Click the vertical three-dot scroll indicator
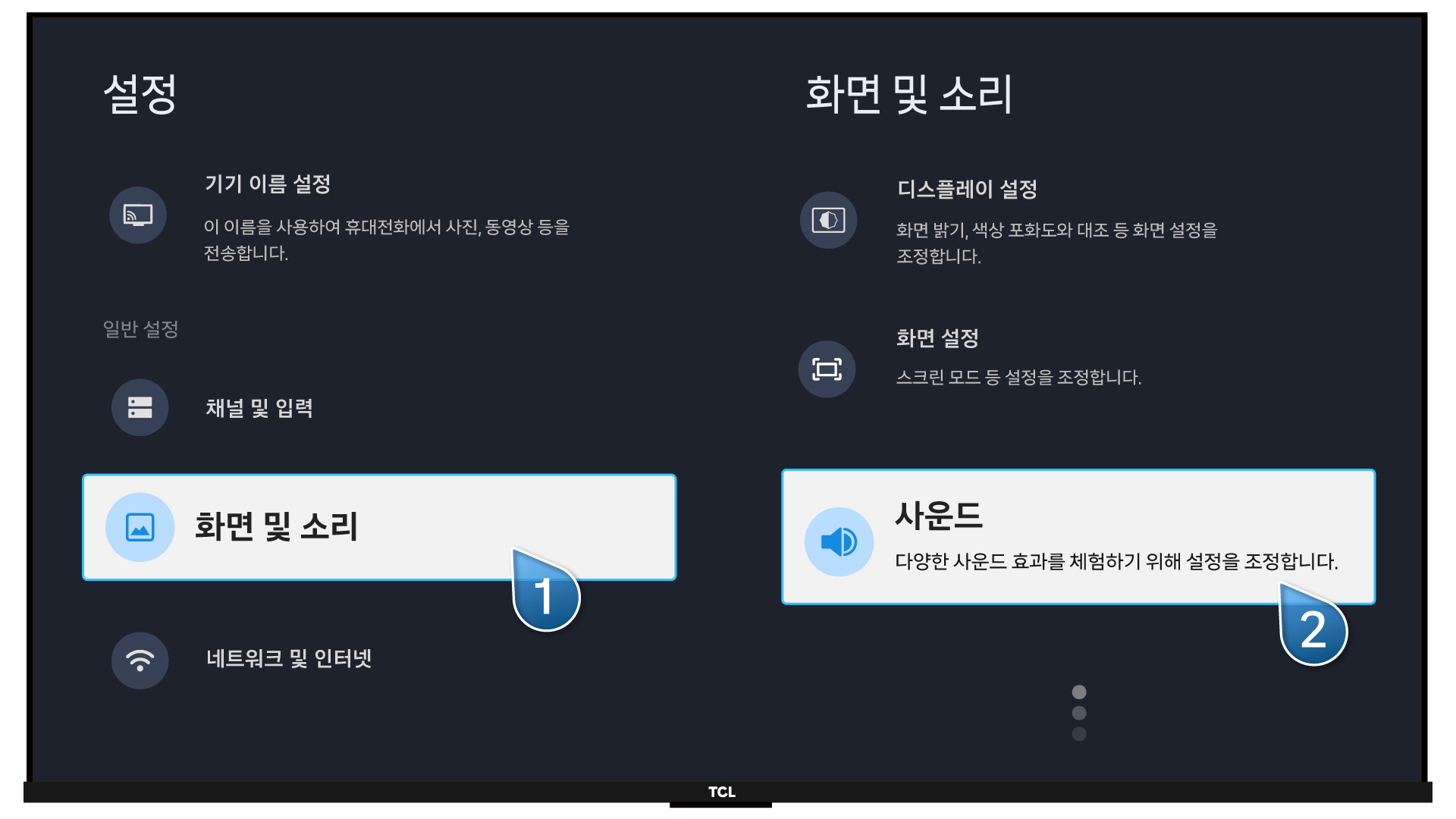The height and width of the screenshot is (819, 1456). tap(1079, 713)
